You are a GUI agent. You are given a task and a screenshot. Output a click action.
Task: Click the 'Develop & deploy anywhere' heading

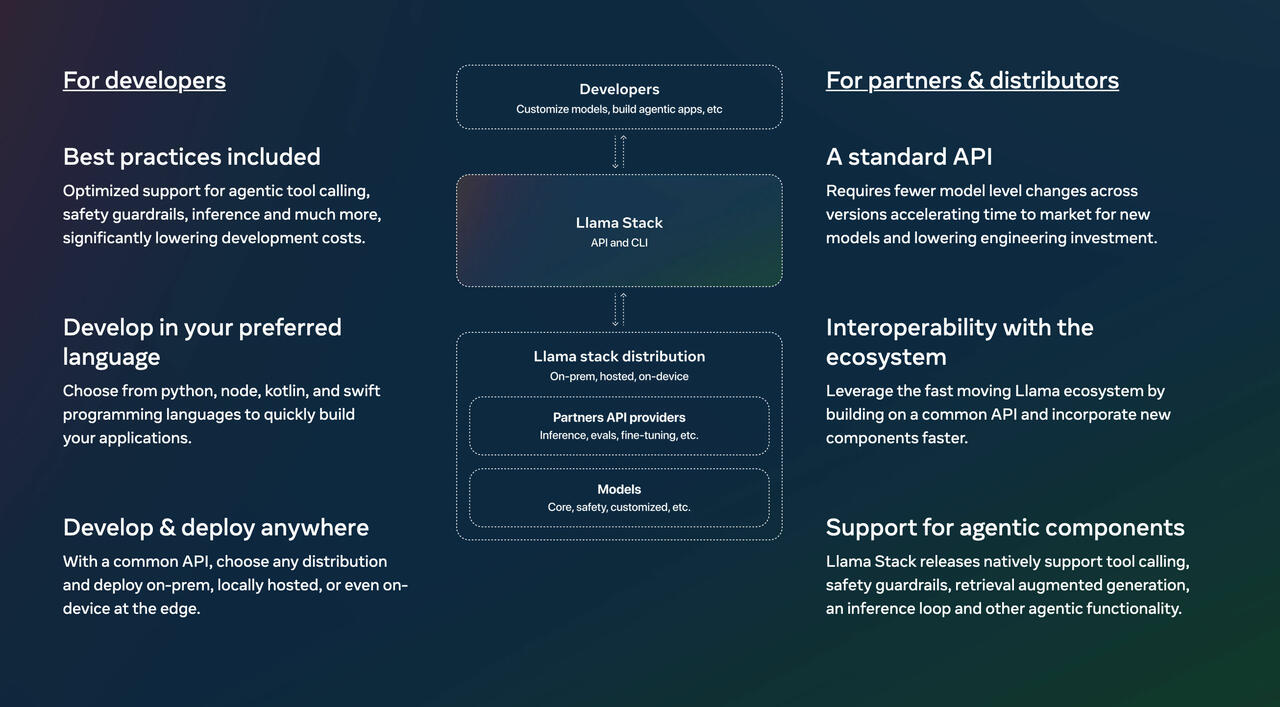[x=216, y=527]
